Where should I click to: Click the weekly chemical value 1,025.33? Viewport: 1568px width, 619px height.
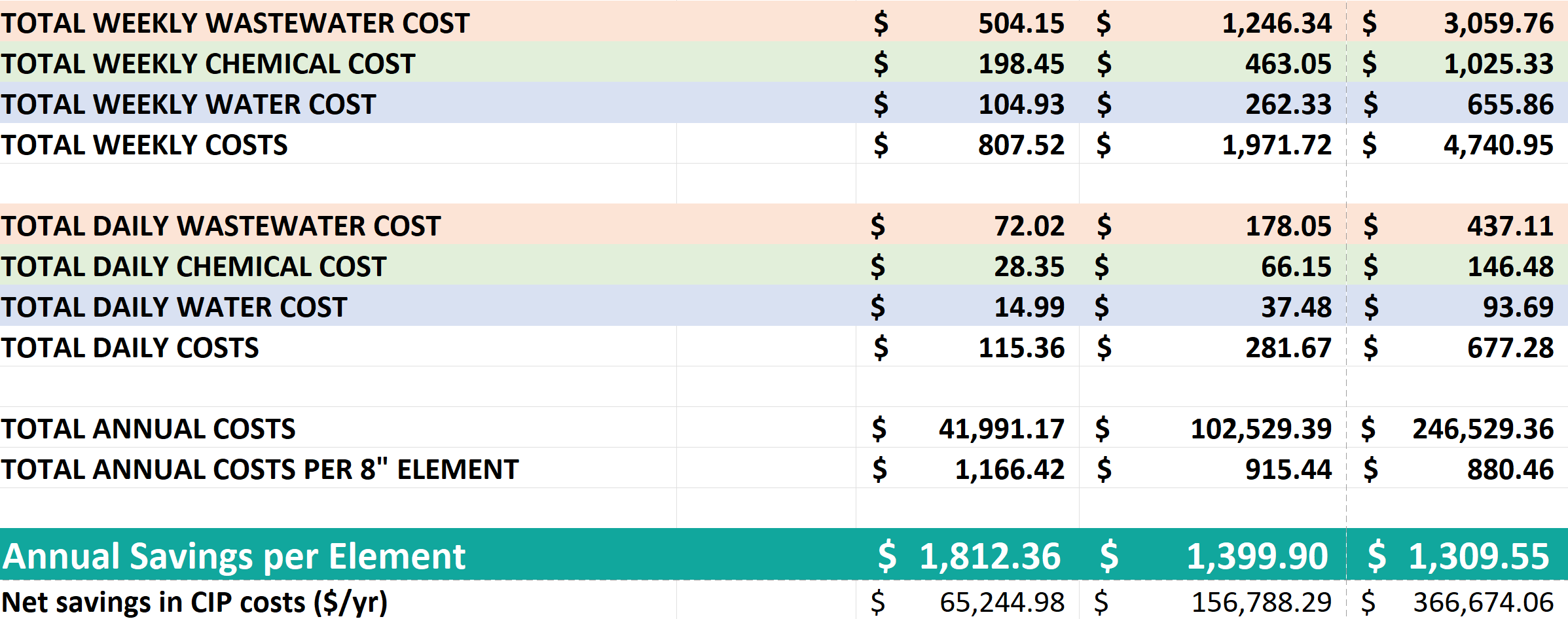tap(1499, 63)
